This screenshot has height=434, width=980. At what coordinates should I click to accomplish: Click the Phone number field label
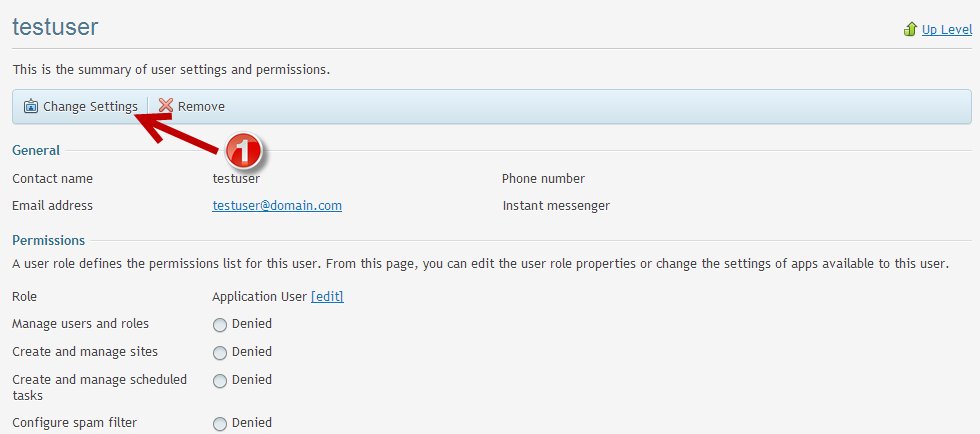point(543,178)
